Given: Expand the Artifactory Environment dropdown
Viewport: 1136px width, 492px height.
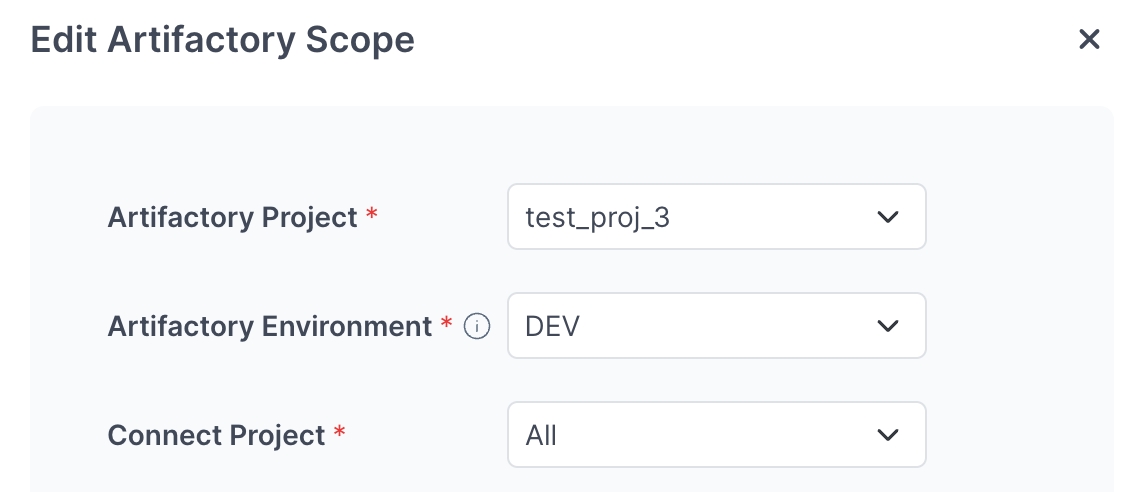Looking at the screenshot, I should pos(716,326).
